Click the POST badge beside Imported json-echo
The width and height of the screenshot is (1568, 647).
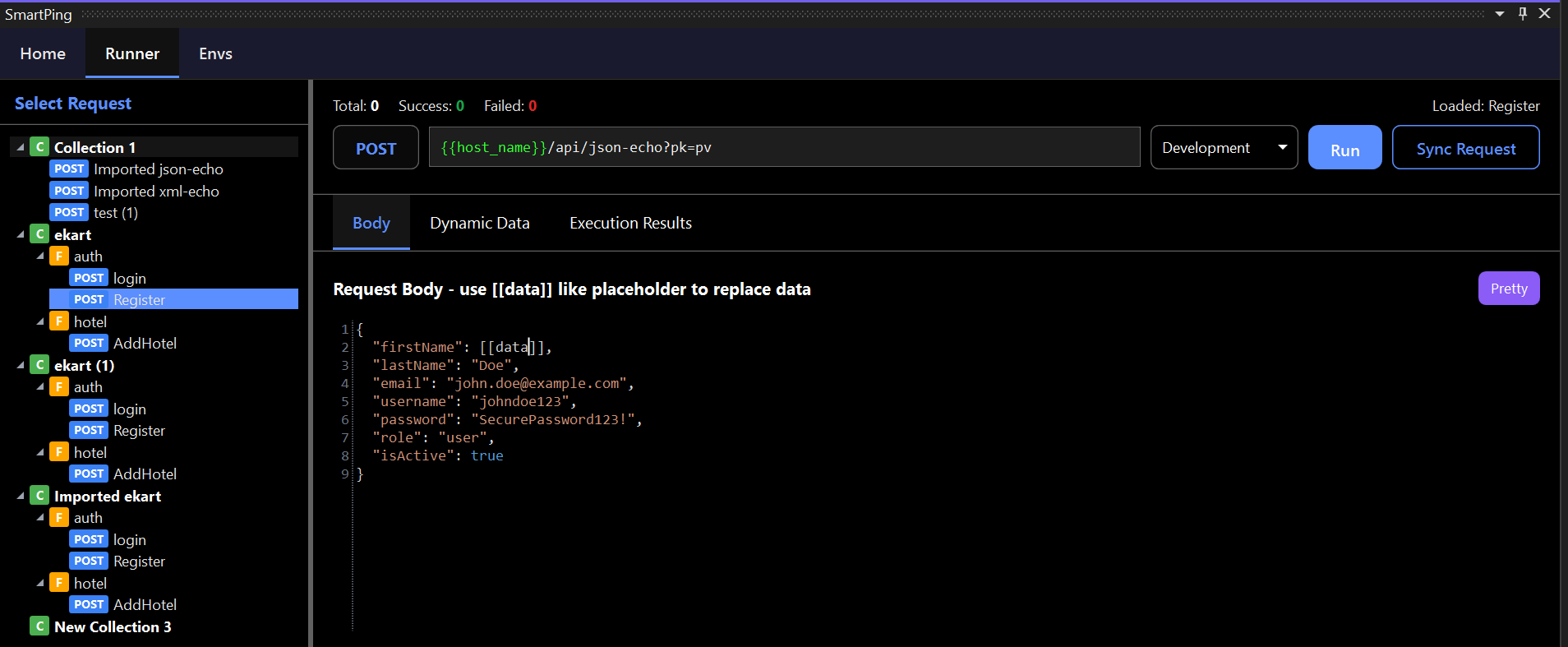point(69,169)
